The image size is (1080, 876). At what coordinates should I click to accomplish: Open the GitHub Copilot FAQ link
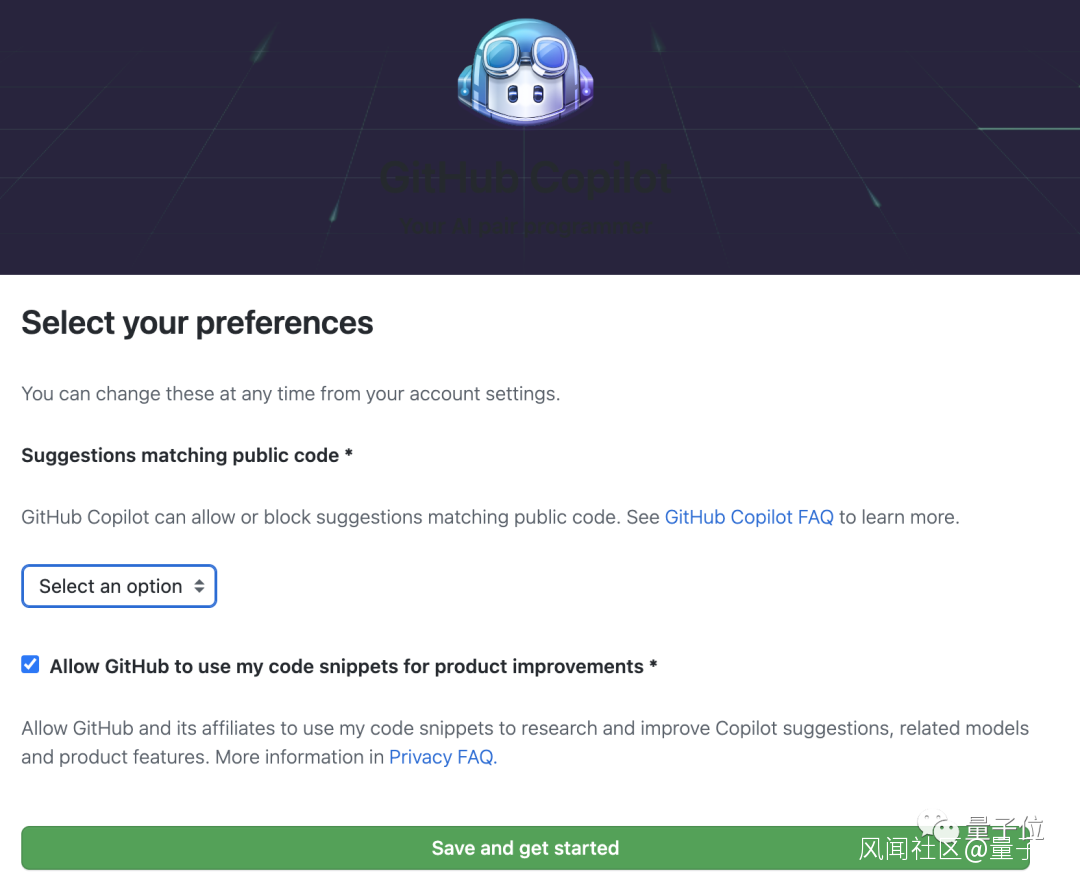pyautogui.click(x=749, y=517)
